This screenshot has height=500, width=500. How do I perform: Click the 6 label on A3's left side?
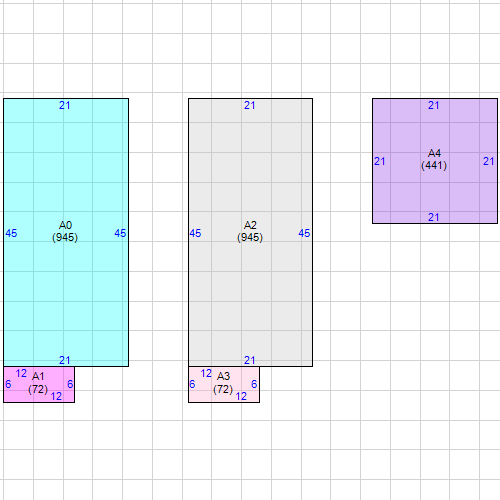(x=192, y=384)
